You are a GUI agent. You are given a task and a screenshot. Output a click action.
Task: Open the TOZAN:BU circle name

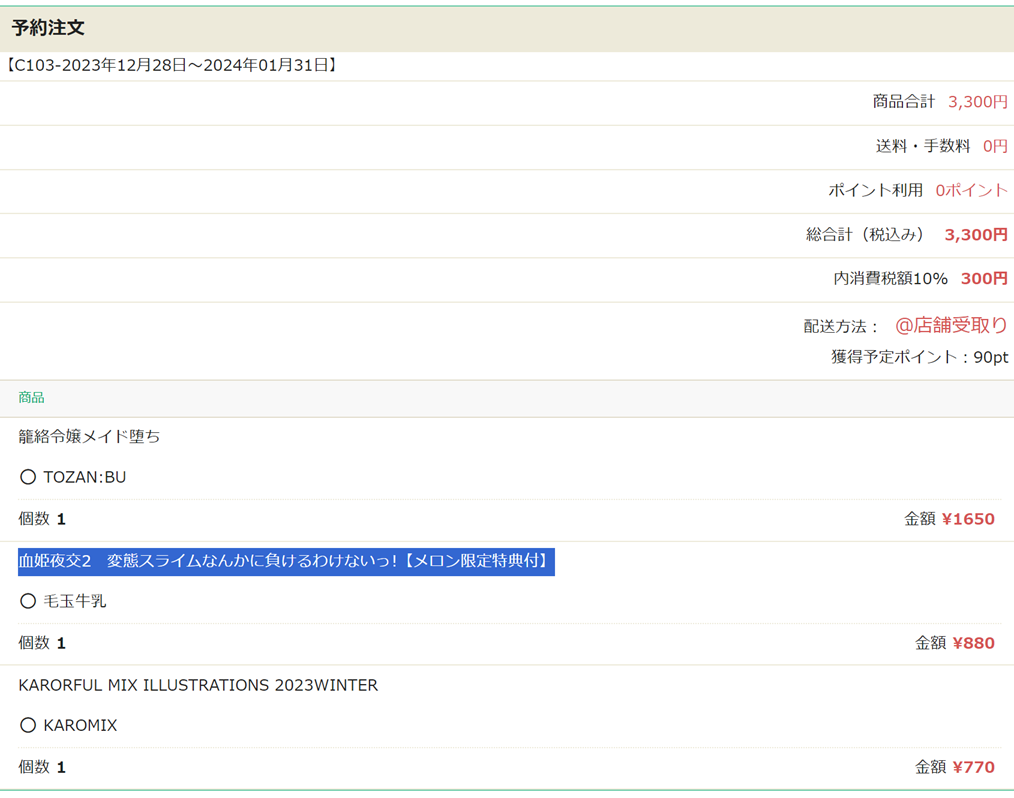point(85,477)
